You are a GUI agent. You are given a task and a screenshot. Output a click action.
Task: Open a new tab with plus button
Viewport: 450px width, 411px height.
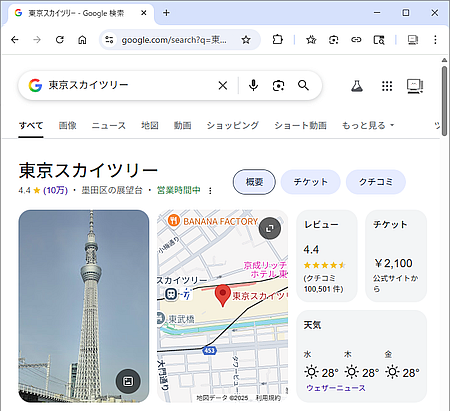pos(166,13)
